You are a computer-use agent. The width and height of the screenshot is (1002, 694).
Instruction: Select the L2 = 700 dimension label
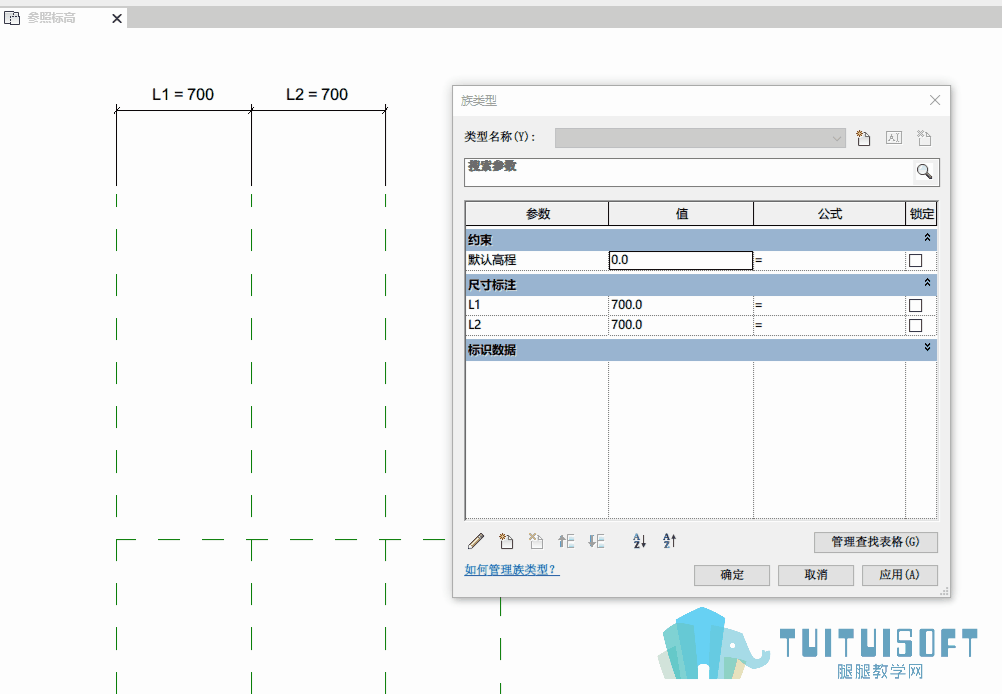[317, 95]
